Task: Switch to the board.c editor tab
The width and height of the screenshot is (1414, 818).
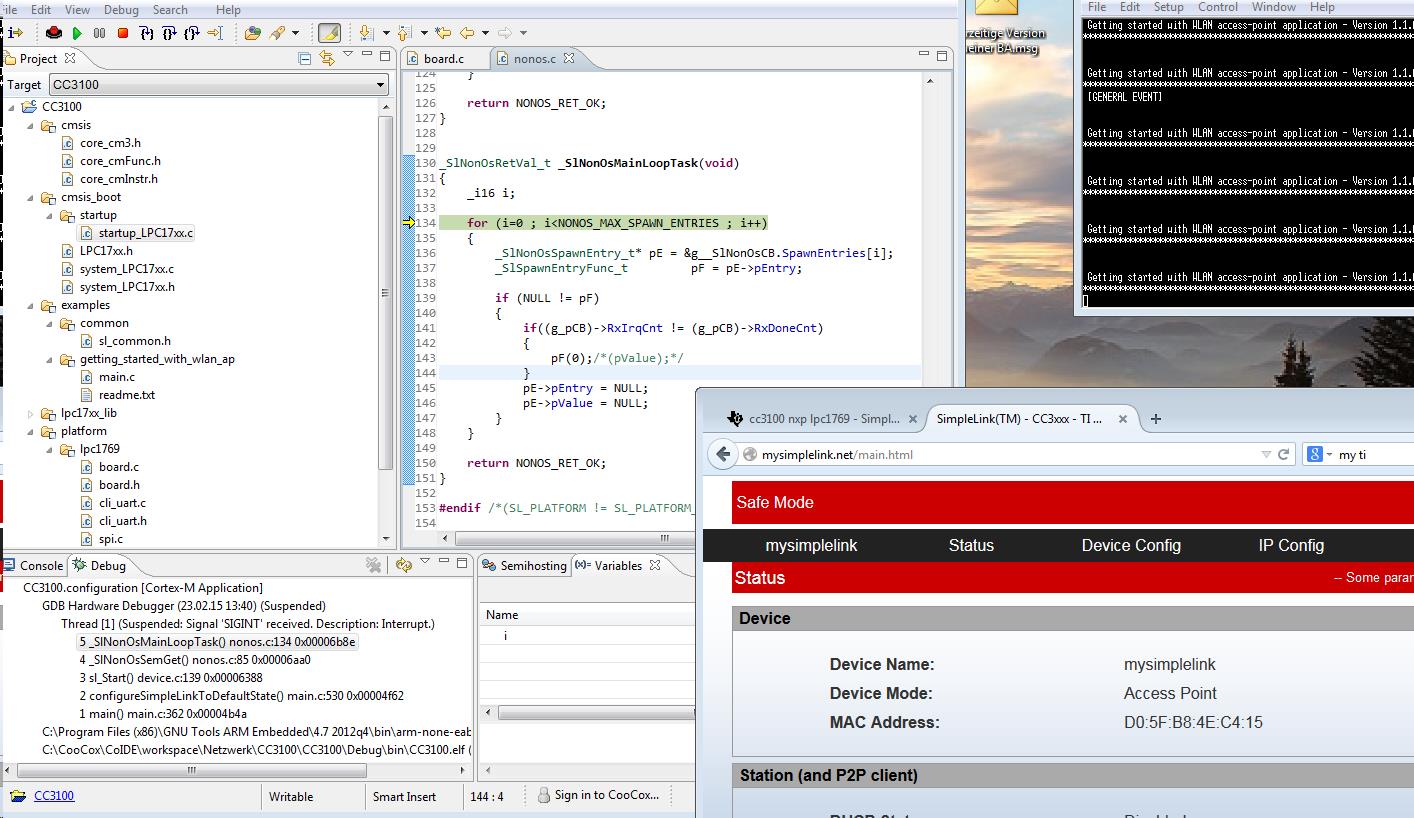Action: click(x=442, y=58)
